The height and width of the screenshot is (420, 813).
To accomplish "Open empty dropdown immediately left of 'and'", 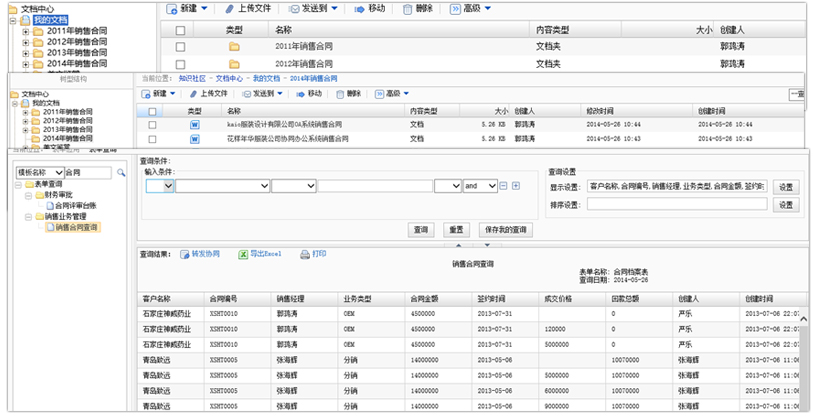I will [x=448, y=186].
